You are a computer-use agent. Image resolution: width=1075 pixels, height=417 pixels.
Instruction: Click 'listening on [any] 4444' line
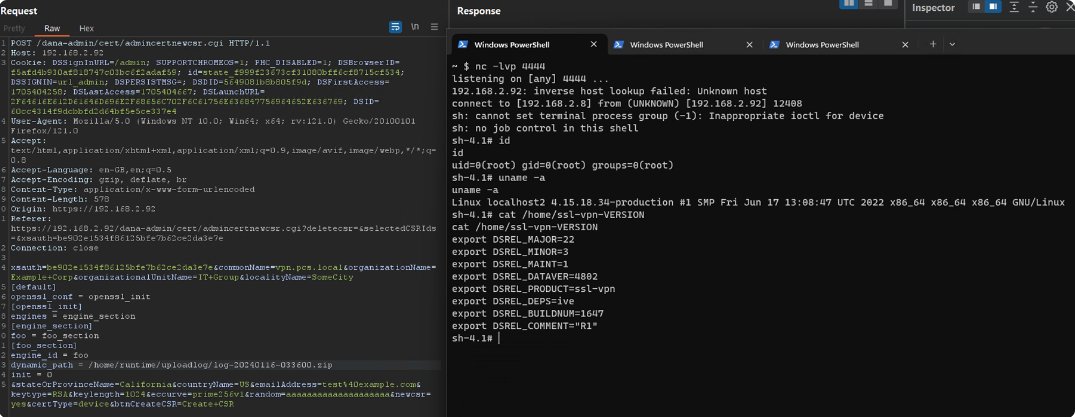tap(530, 79)
